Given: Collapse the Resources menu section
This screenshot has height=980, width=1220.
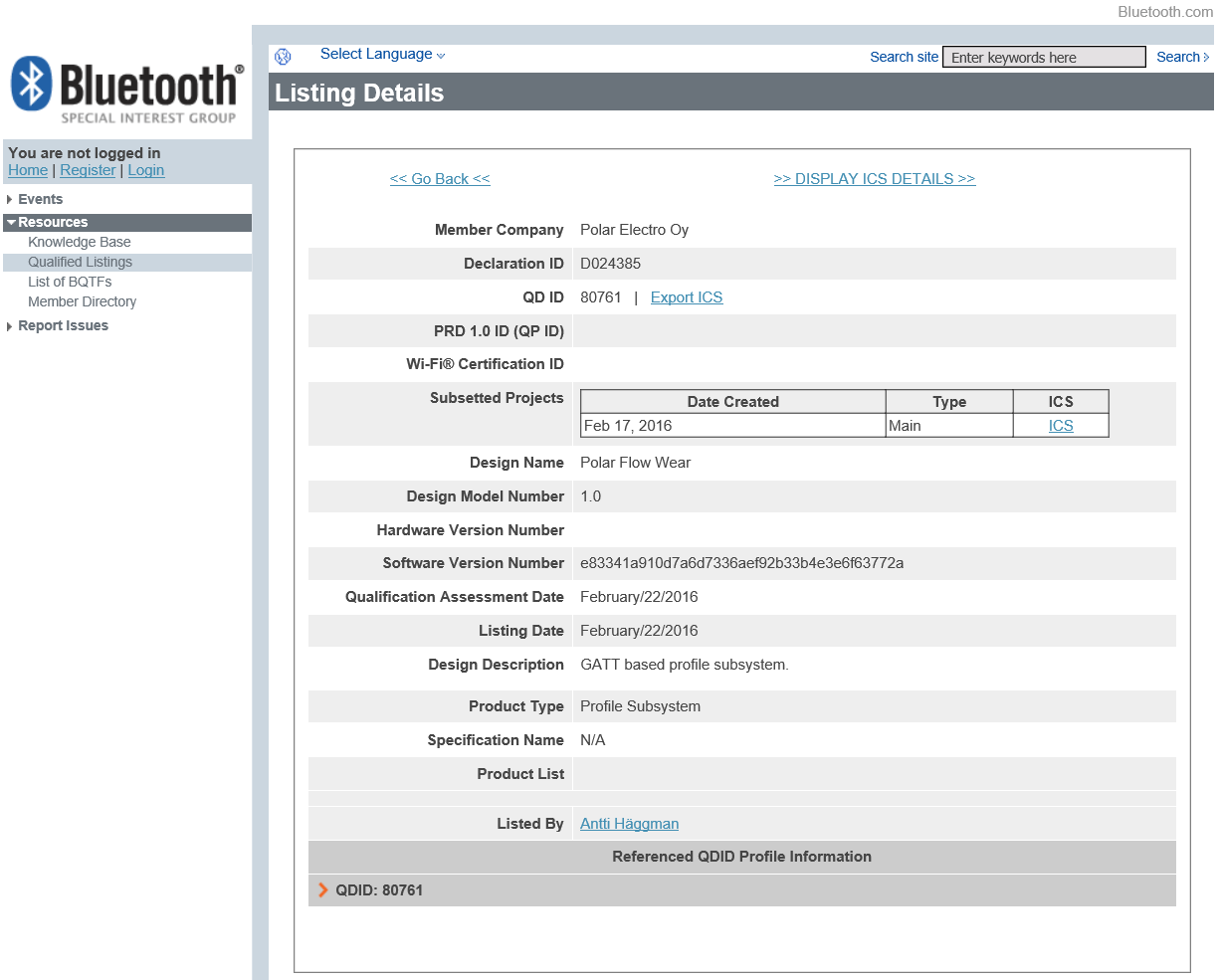Looking at the screenshot, I should coord(127,223).
